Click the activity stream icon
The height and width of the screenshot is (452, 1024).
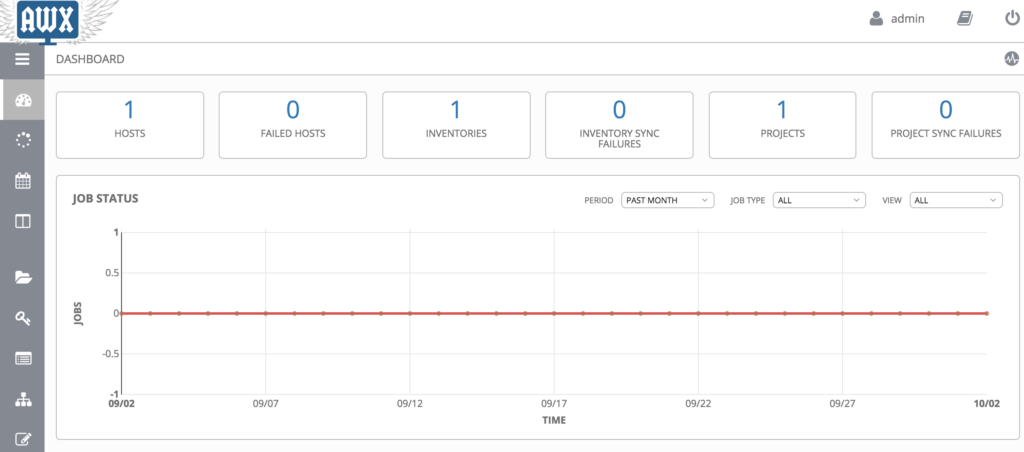[x=1011, y=59]
